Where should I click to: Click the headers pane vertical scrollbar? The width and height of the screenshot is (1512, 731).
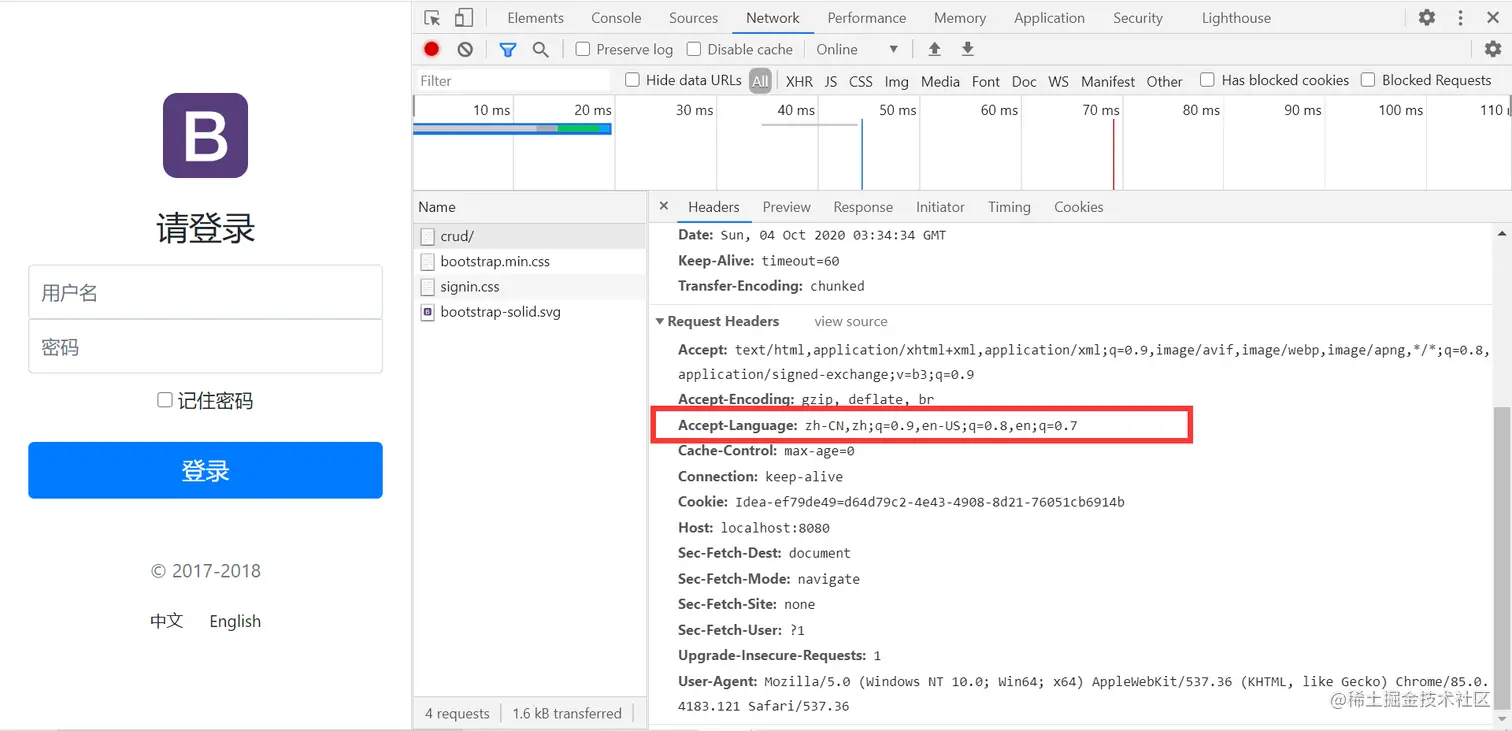(x=1502, y=560)
